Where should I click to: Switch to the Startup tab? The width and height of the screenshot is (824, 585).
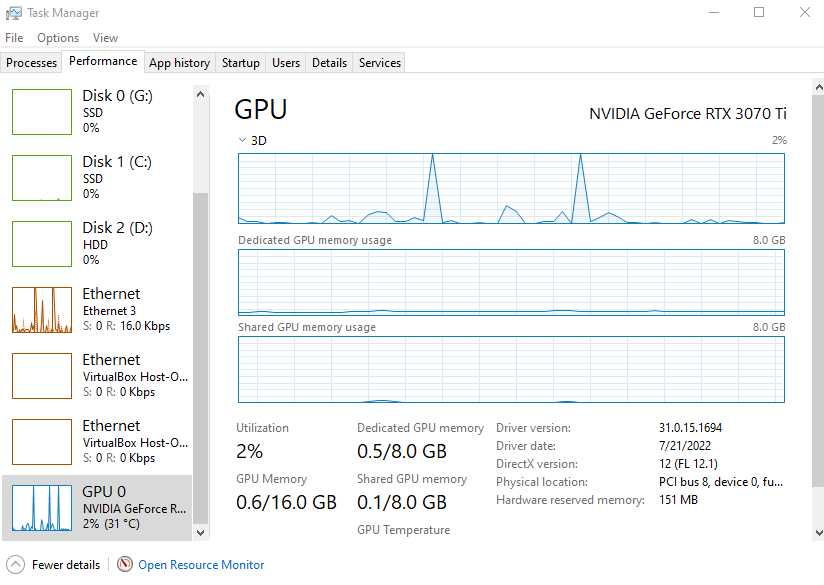coord(241,63)
